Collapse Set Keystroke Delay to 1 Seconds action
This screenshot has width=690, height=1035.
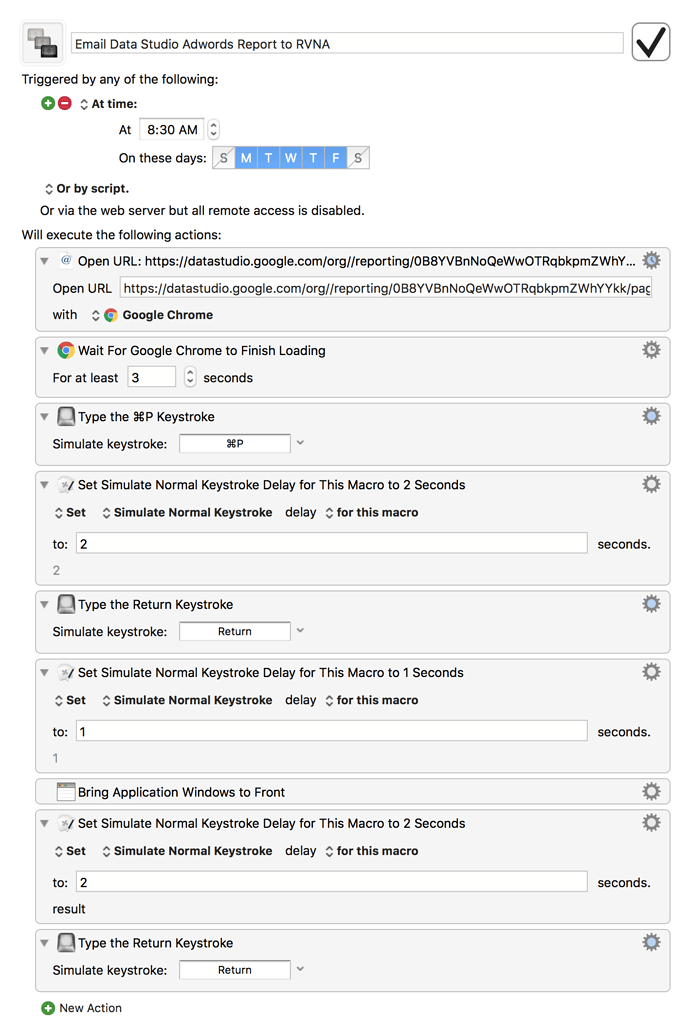pos(44,672)
